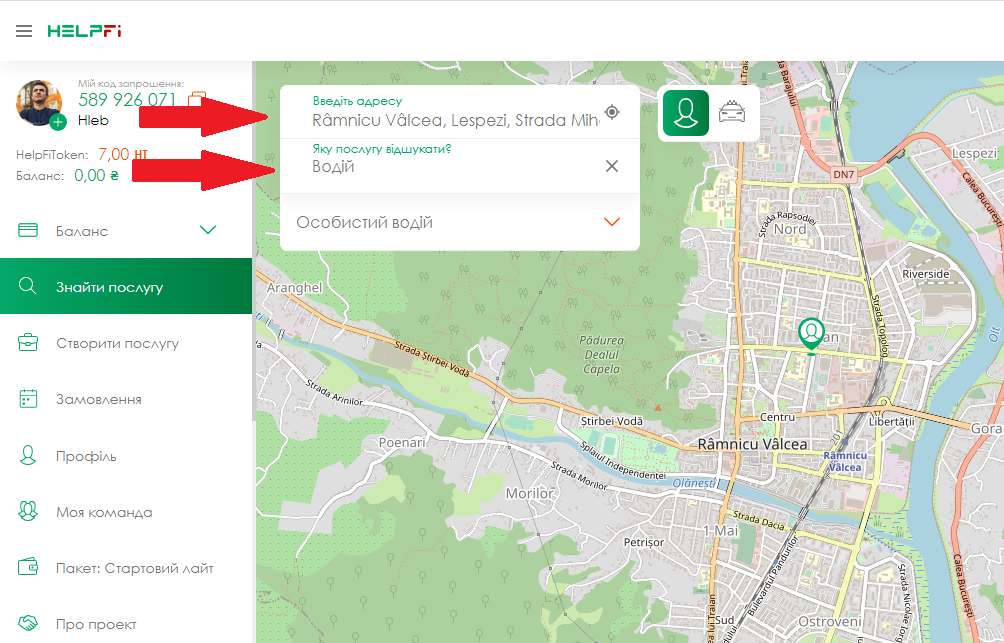This screenshot has width=1004, height=643.
Task: Clear the service search field
Action: [x=612, y=166]
